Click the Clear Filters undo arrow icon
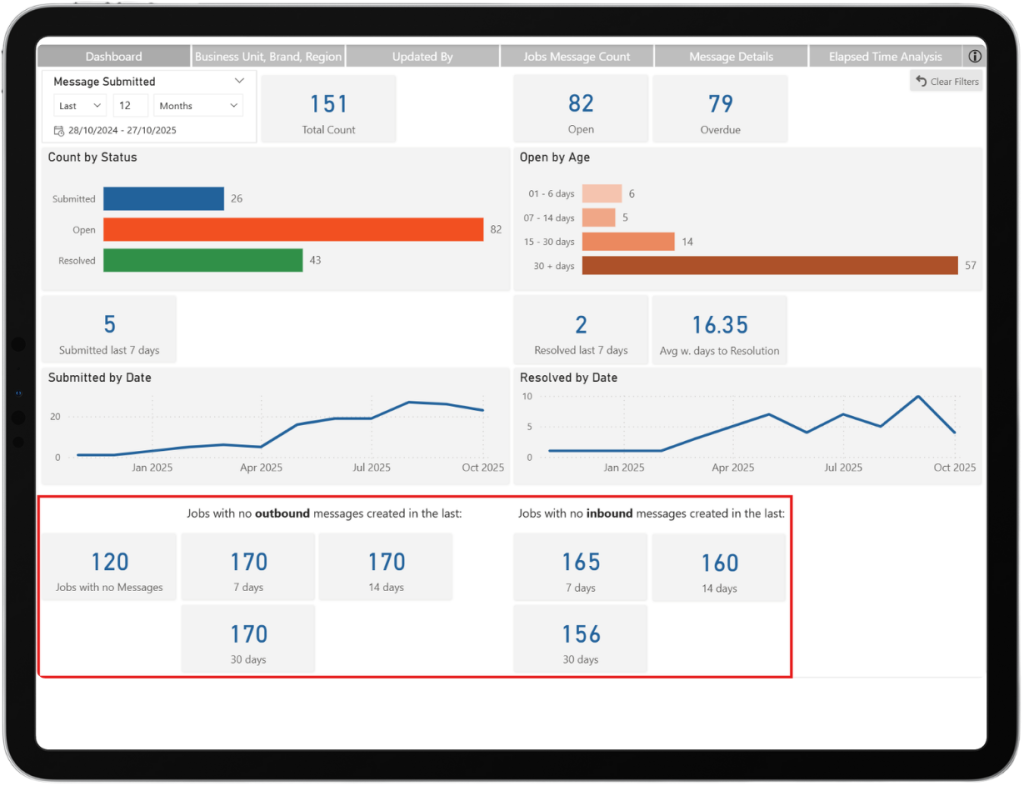 click(x=922, y=81)
